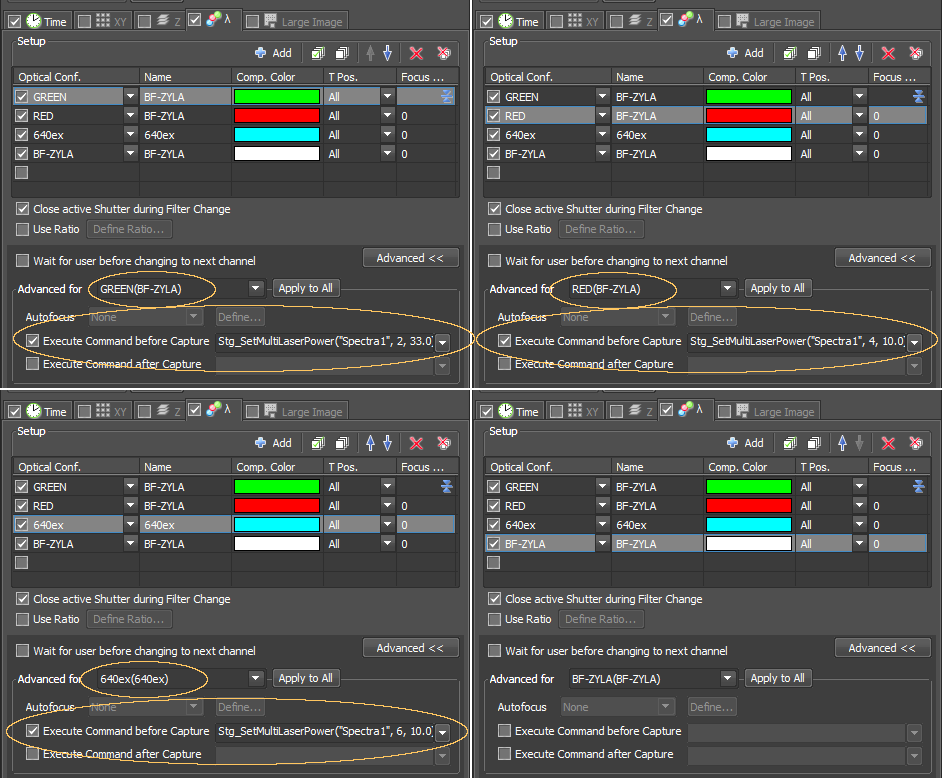Select Time tab in the GREEN(BF-ZYLA) panel
The width and height of the screenshot is (942, 778).
(x=46, y=21)
